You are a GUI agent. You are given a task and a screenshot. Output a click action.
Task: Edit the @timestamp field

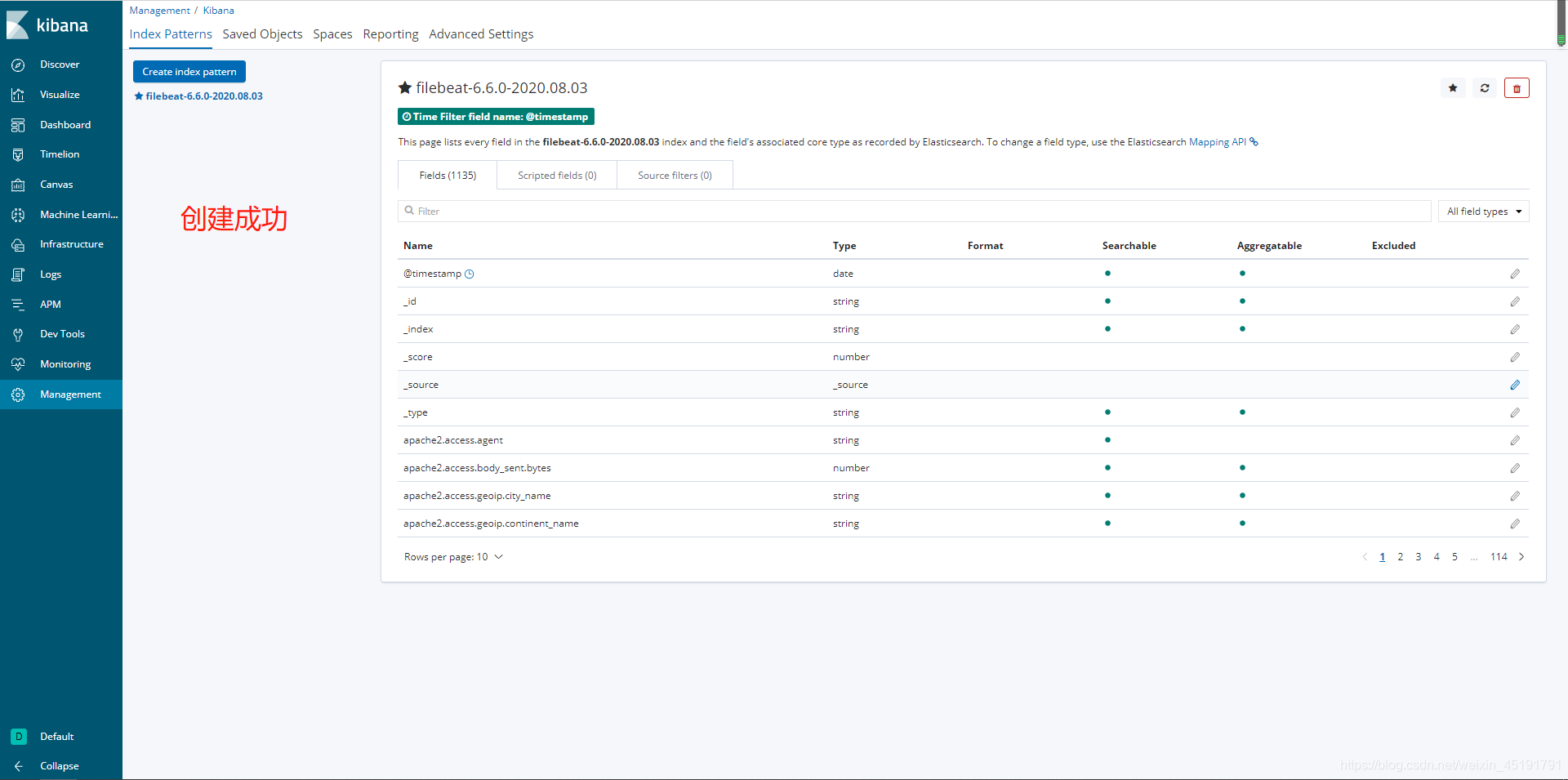coord(1515,274)
